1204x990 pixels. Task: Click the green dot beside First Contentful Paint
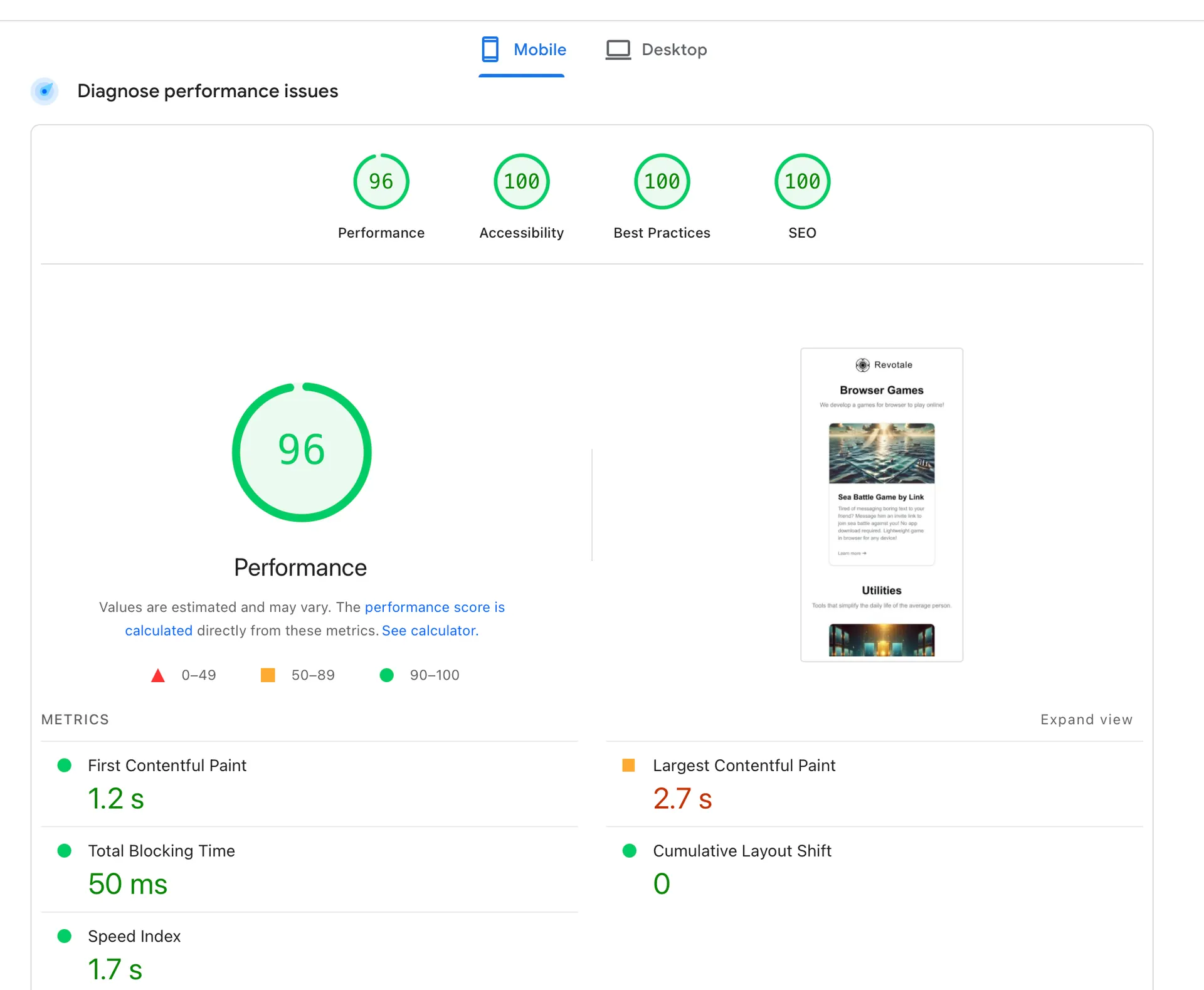pos(64,765)
